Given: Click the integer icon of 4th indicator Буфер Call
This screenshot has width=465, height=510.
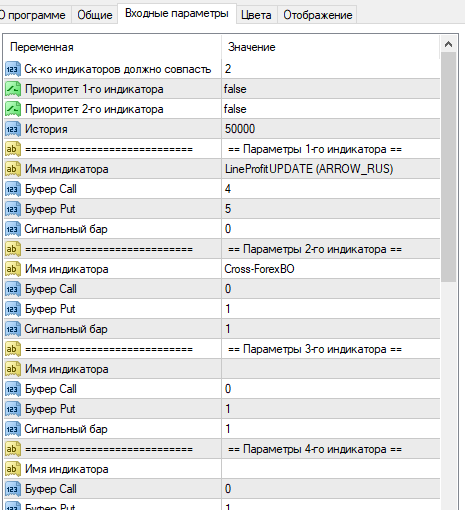Looking at the screenshot, I should pyautogui.click(x=13, y=489).
